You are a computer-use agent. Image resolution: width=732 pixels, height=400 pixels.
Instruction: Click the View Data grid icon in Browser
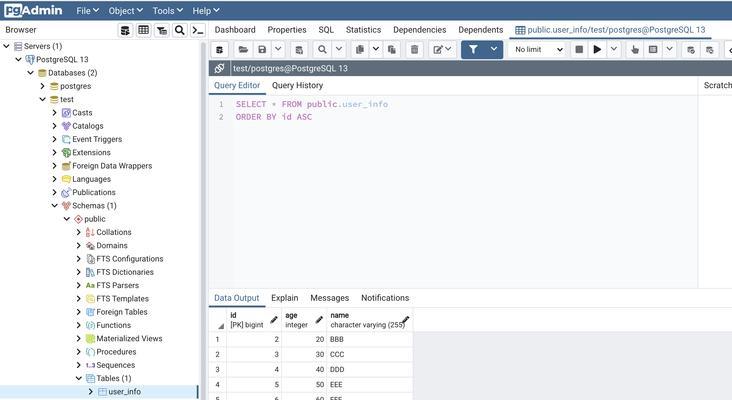[x=144, y=30]
